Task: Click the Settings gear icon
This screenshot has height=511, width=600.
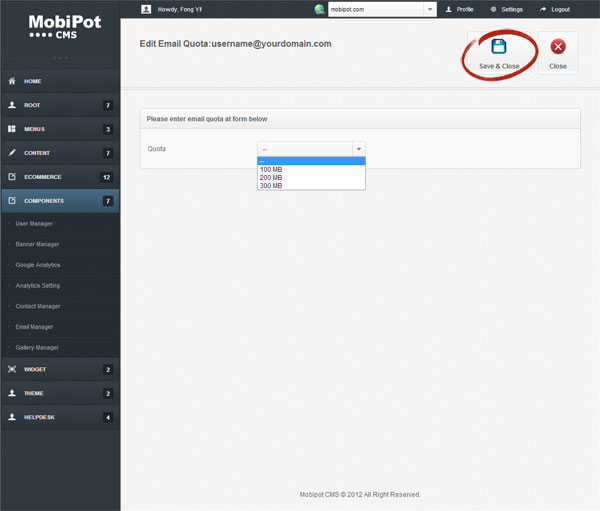Action: (x=493, y=9)
